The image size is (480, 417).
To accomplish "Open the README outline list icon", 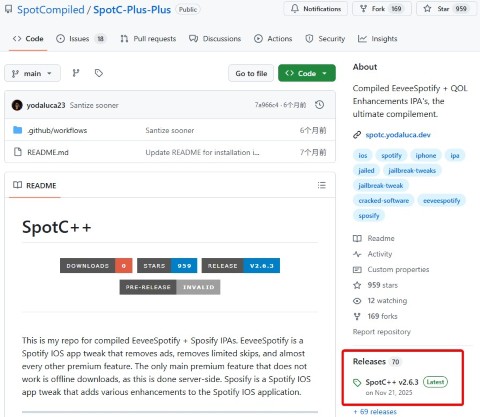I will (x=322, y=185).
